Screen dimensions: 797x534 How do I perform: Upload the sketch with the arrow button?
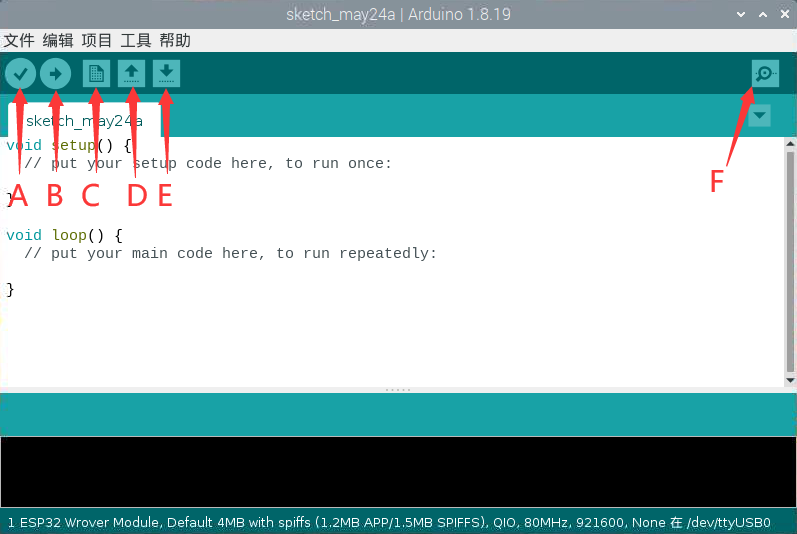[x=56, y=73]
